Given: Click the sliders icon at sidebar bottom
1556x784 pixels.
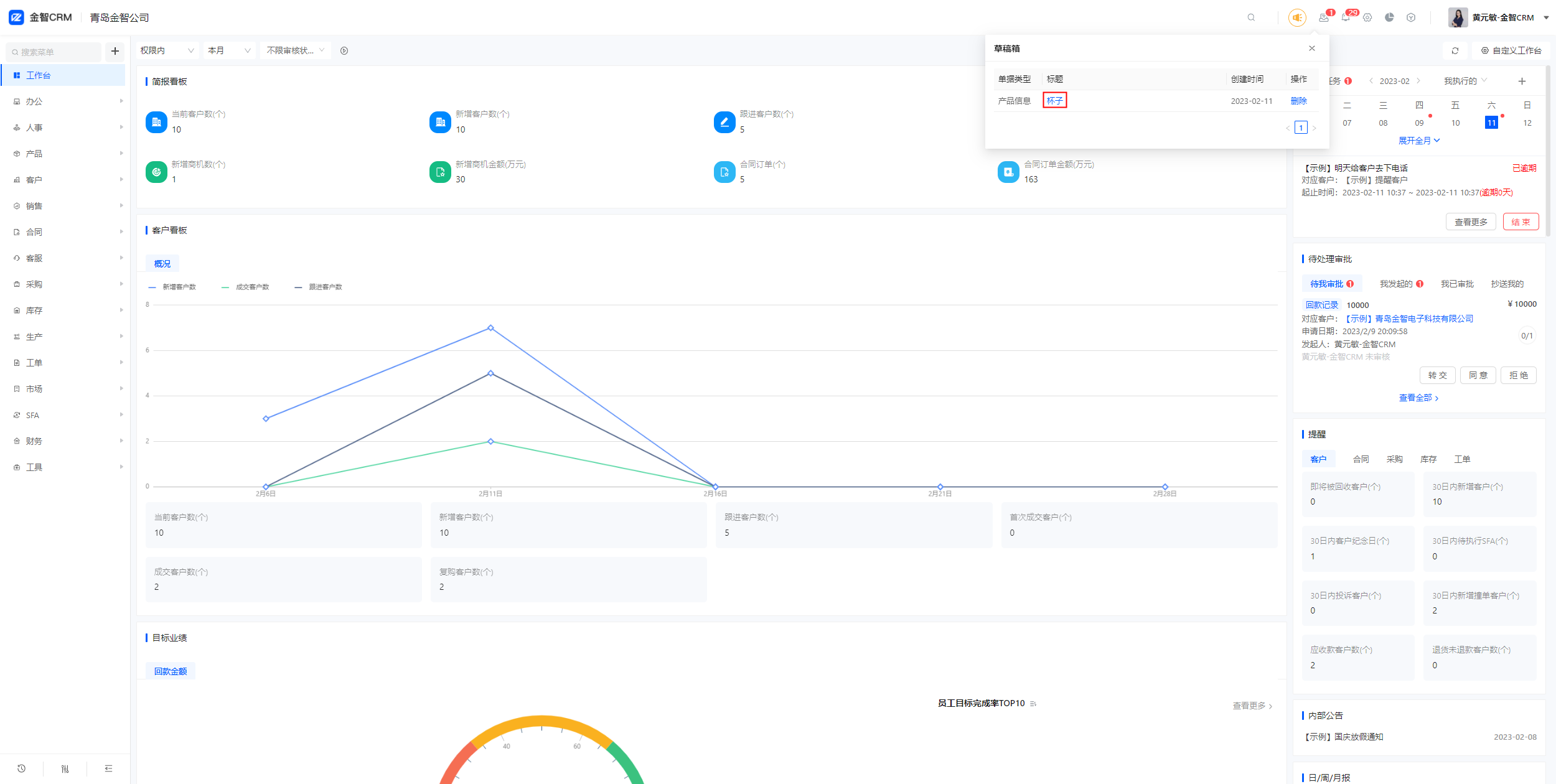Looking at the screenshot, I should pos(65,768).
